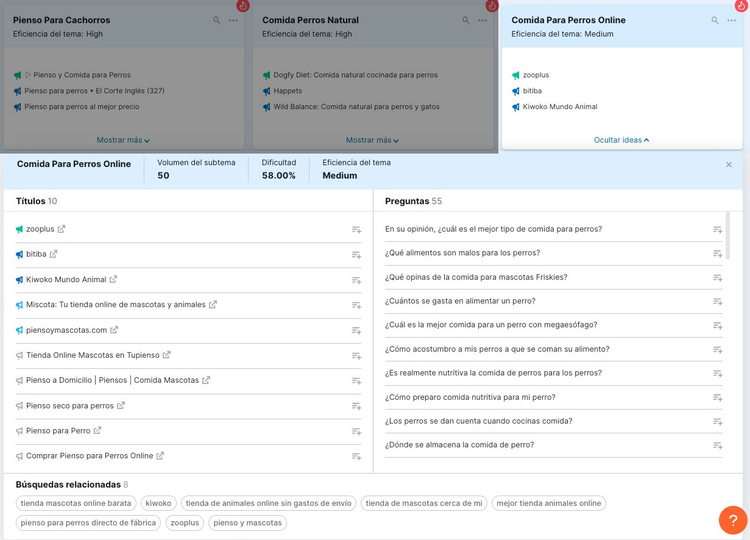Open Pienso seco para perros title
Image resolution: width=750 pixels, height=540 pixels.
point(70,406)
